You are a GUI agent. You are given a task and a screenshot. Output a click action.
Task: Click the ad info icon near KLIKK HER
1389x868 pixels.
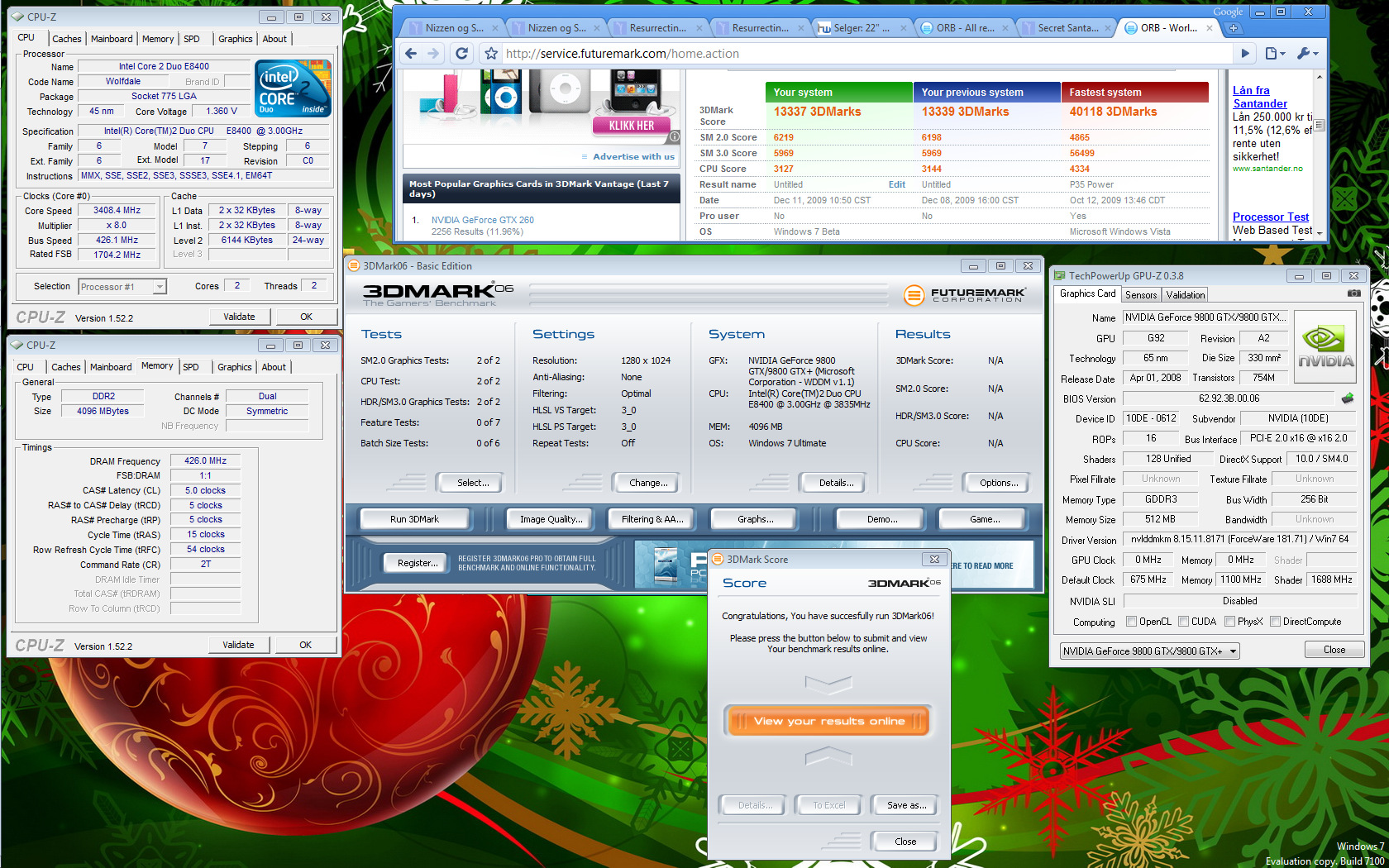coord(674,137)
